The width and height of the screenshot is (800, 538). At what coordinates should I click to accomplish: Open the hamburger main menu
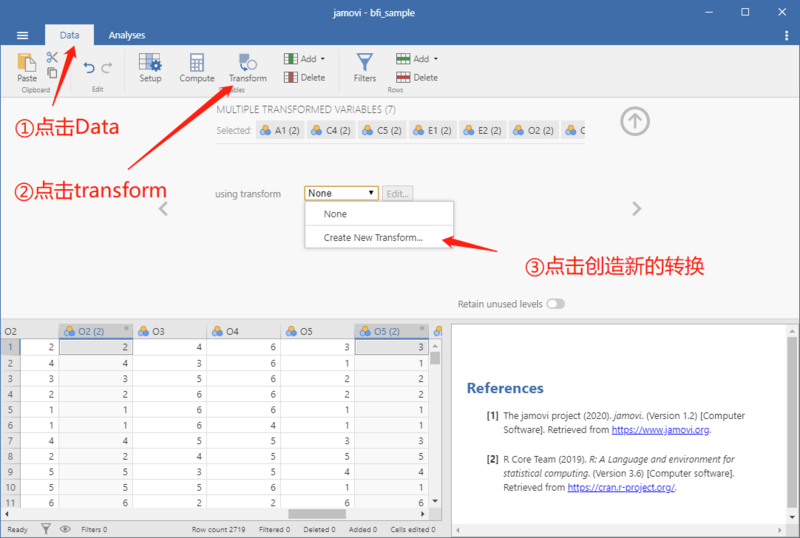pos(22,35)
